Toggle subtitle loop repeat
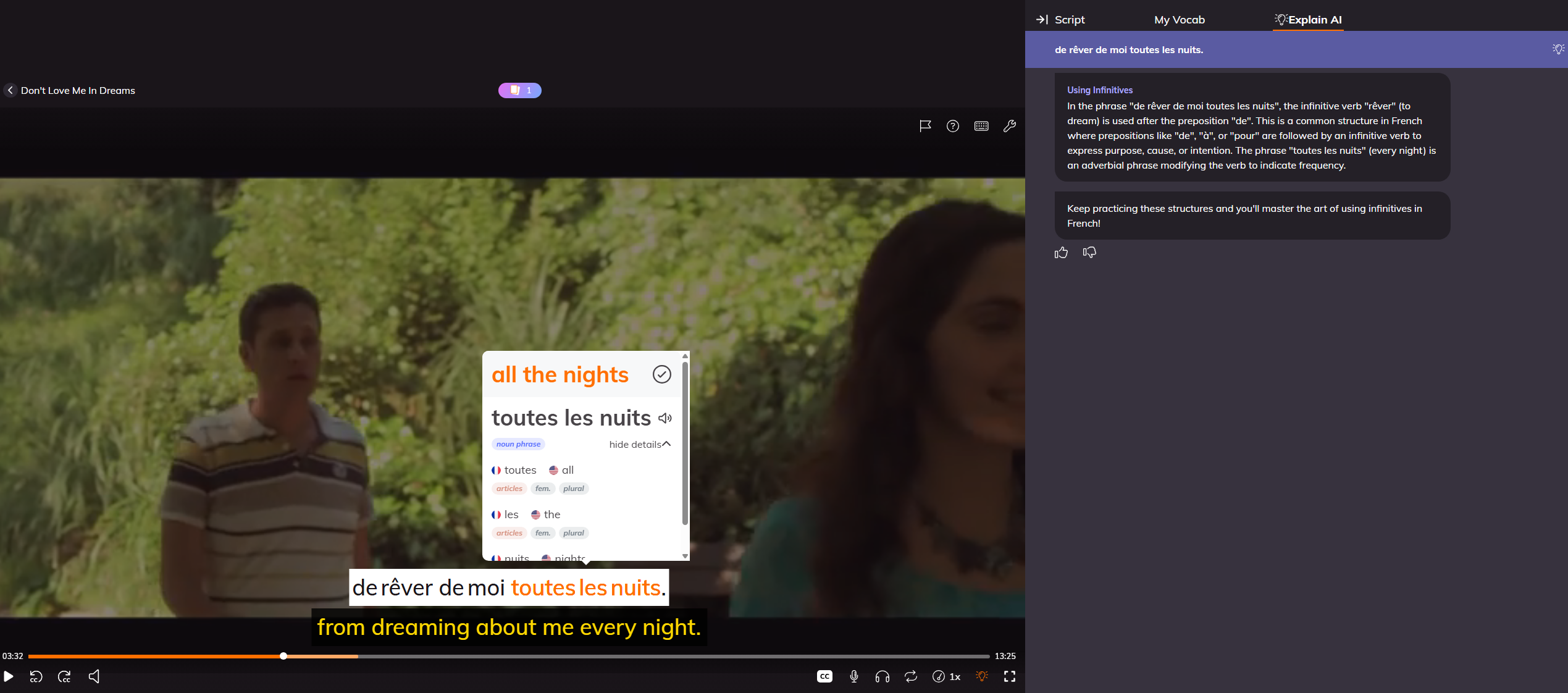This screenshot has height=693, width=1568. [911, 676]
